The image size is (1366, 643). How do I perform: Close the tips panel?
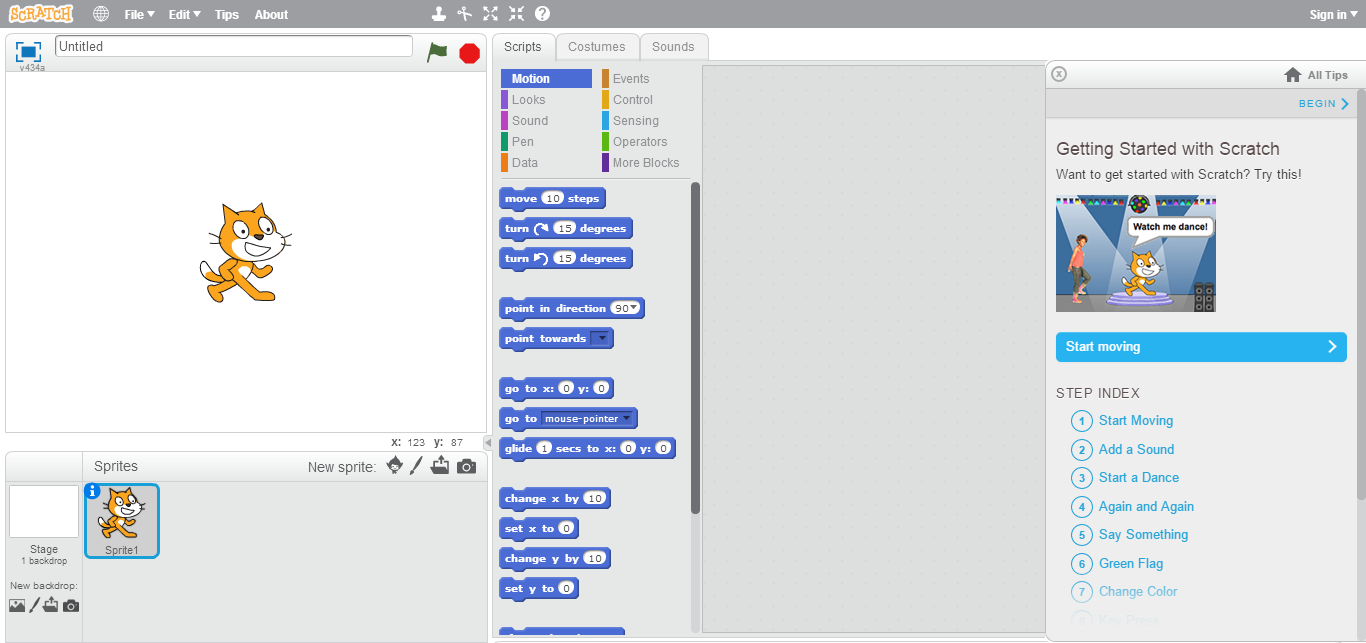[x=1060, y=74]
